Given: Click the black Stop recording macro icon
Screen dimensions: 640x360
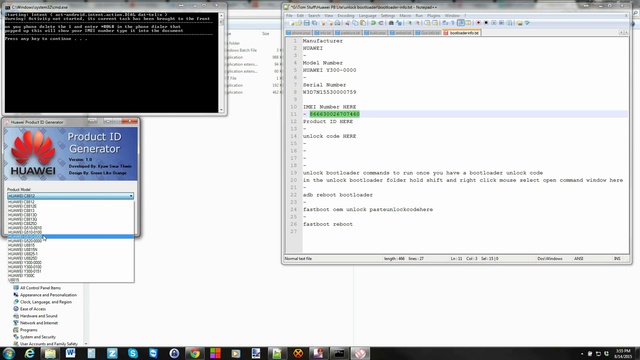Looking at the screenshot, I should [x=486, y=23].
